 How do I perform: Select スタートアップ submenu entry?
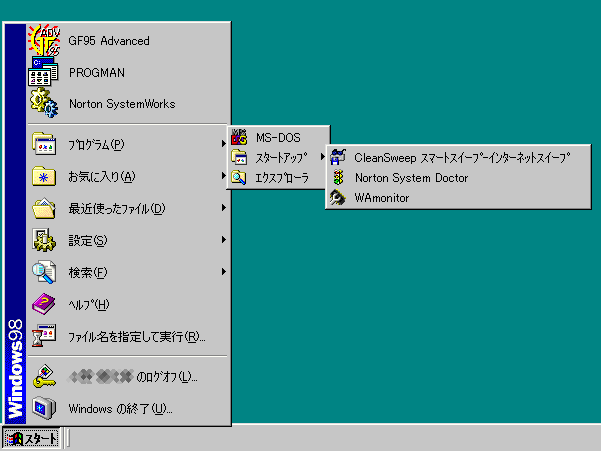click(278, 157)
